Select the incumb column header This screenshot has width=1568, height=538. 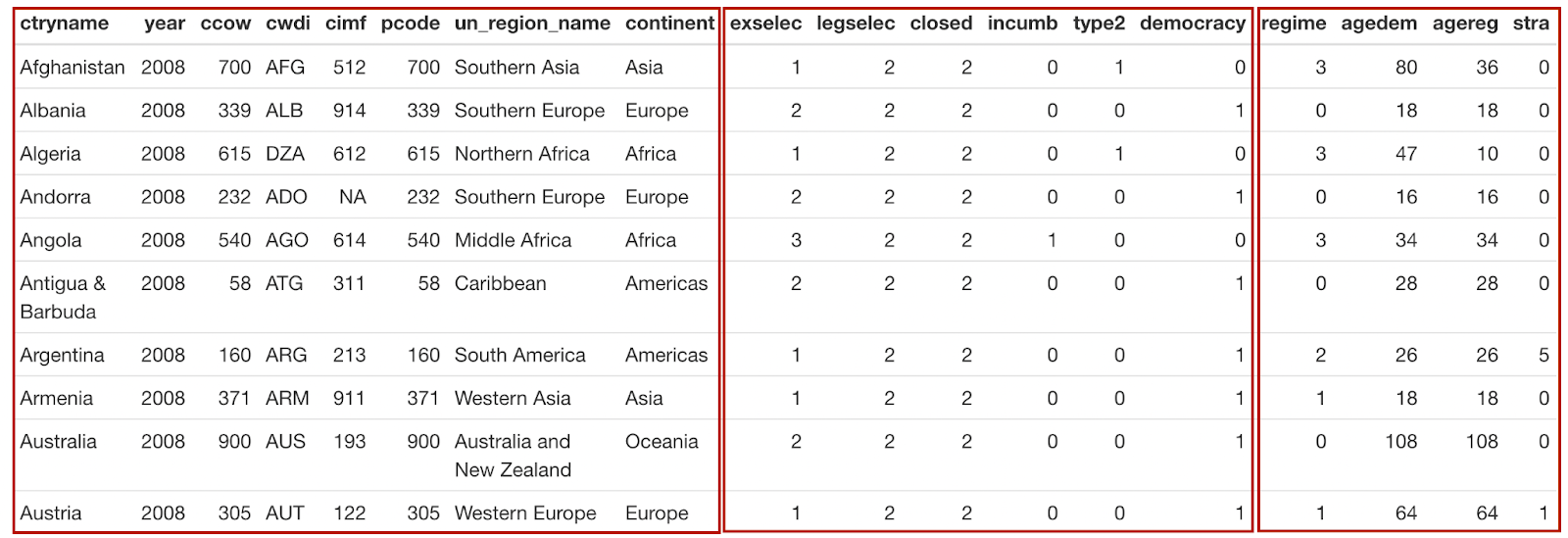coord(1022,24)
